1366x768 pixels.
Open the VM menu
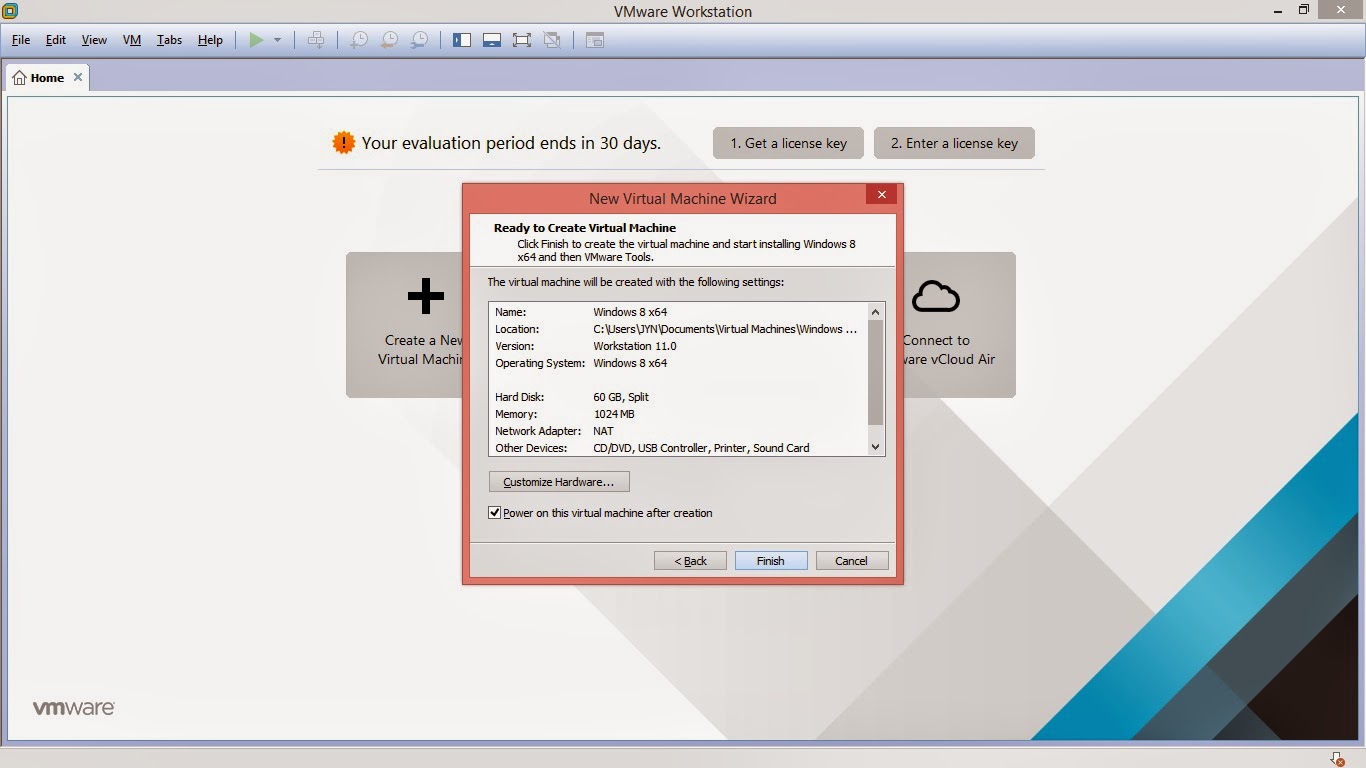click(131, 40)
